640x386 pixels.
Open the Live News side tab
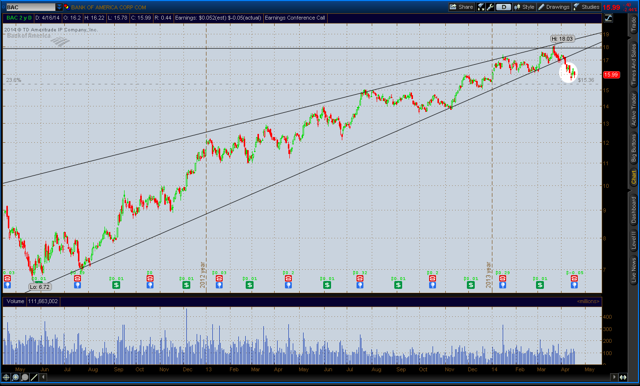(633, 270)
